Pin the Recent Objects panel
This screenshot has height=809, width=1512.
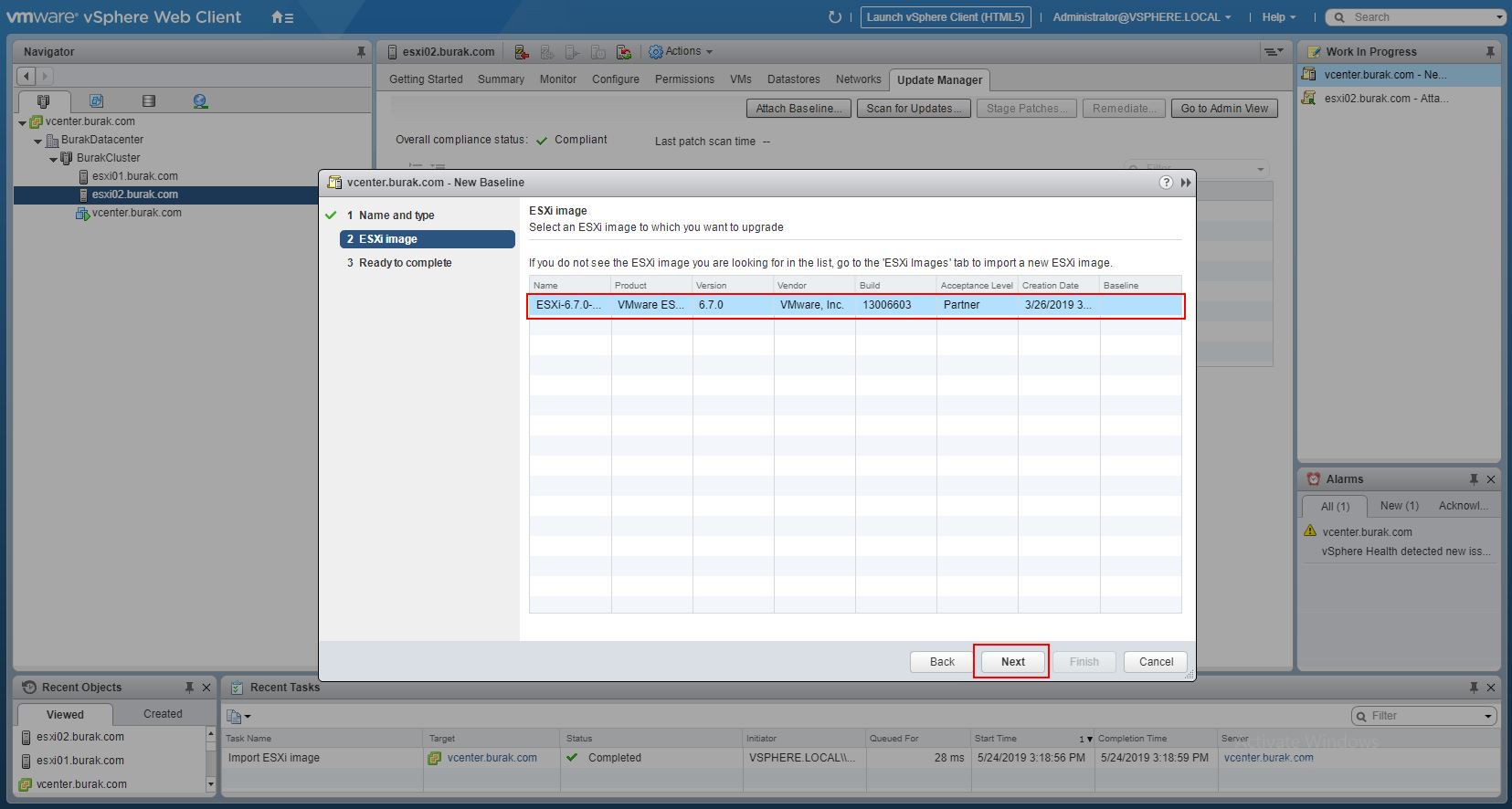click(x=189, y=688)
